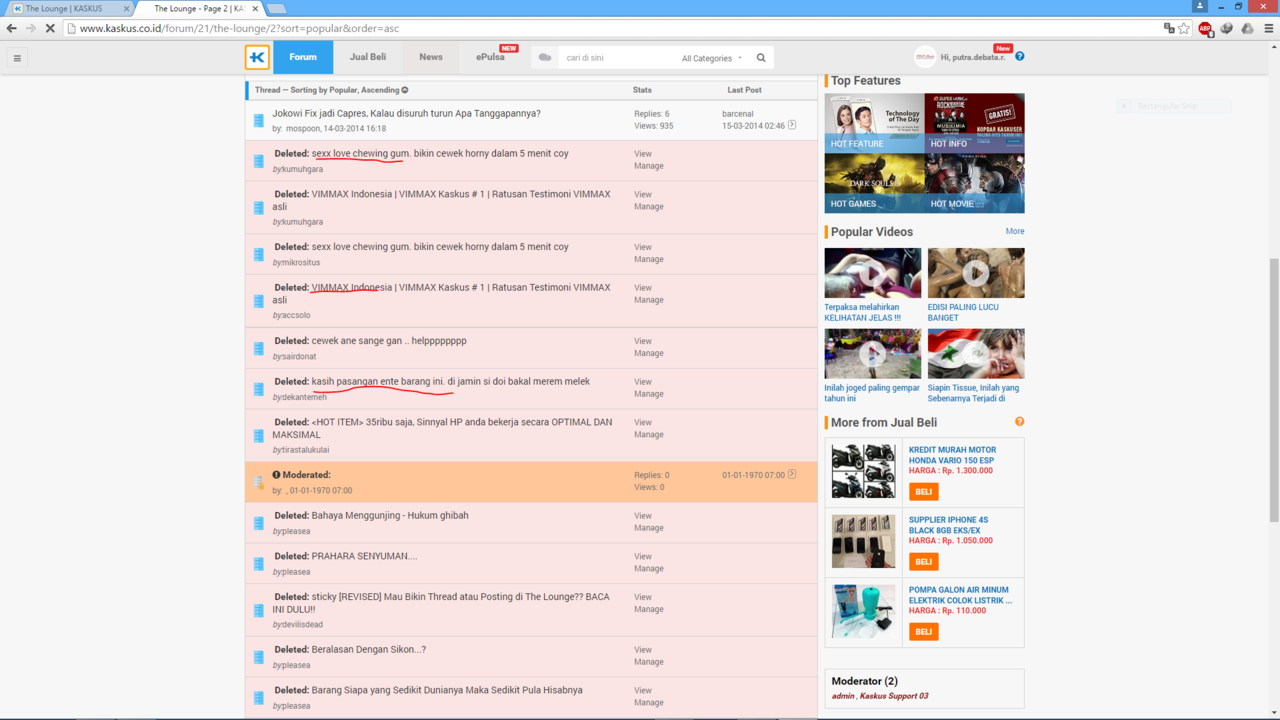This screenshot has width=1280, height=720.
Task: Open the HOT FEATURE thumbnail
Action: [x=874, y=123]
